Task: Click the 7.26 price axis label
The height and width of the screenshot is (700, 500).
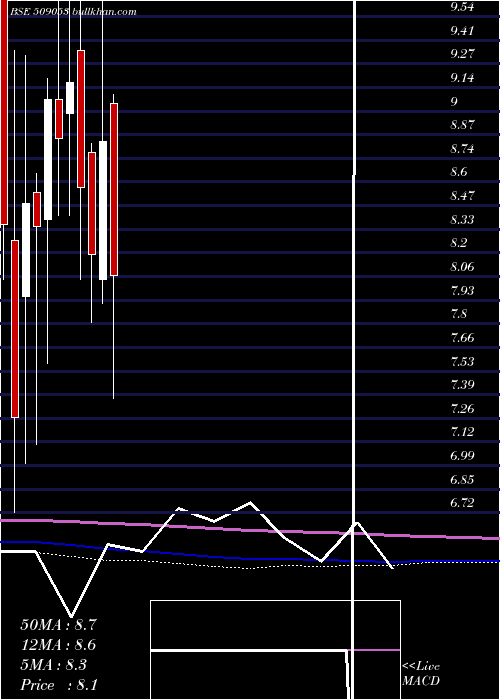Action: coord(462,408)
